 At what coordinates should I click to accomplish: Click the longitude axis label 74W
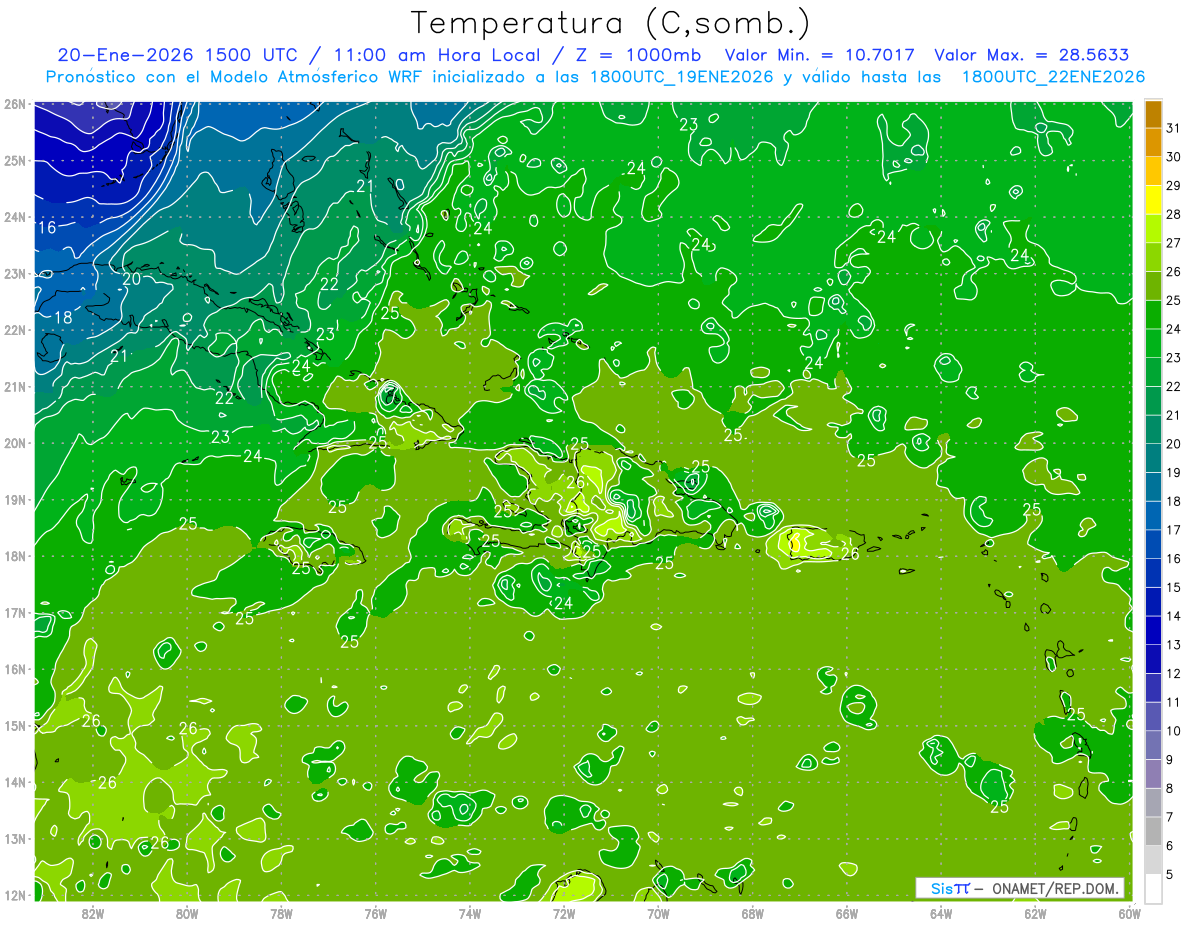click(469, 913)
